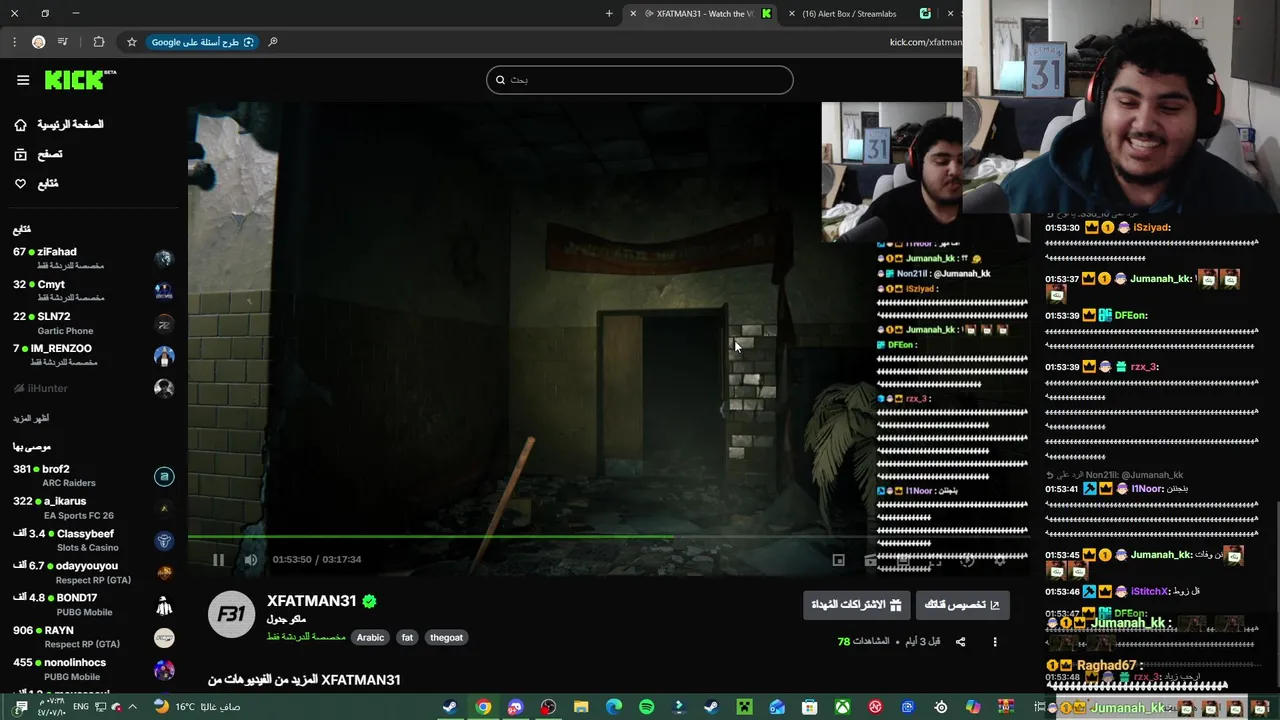1280x720 pixels.
Task: Open Microsoft Edge from the taskbar
Action: click(x=614, y=707)
